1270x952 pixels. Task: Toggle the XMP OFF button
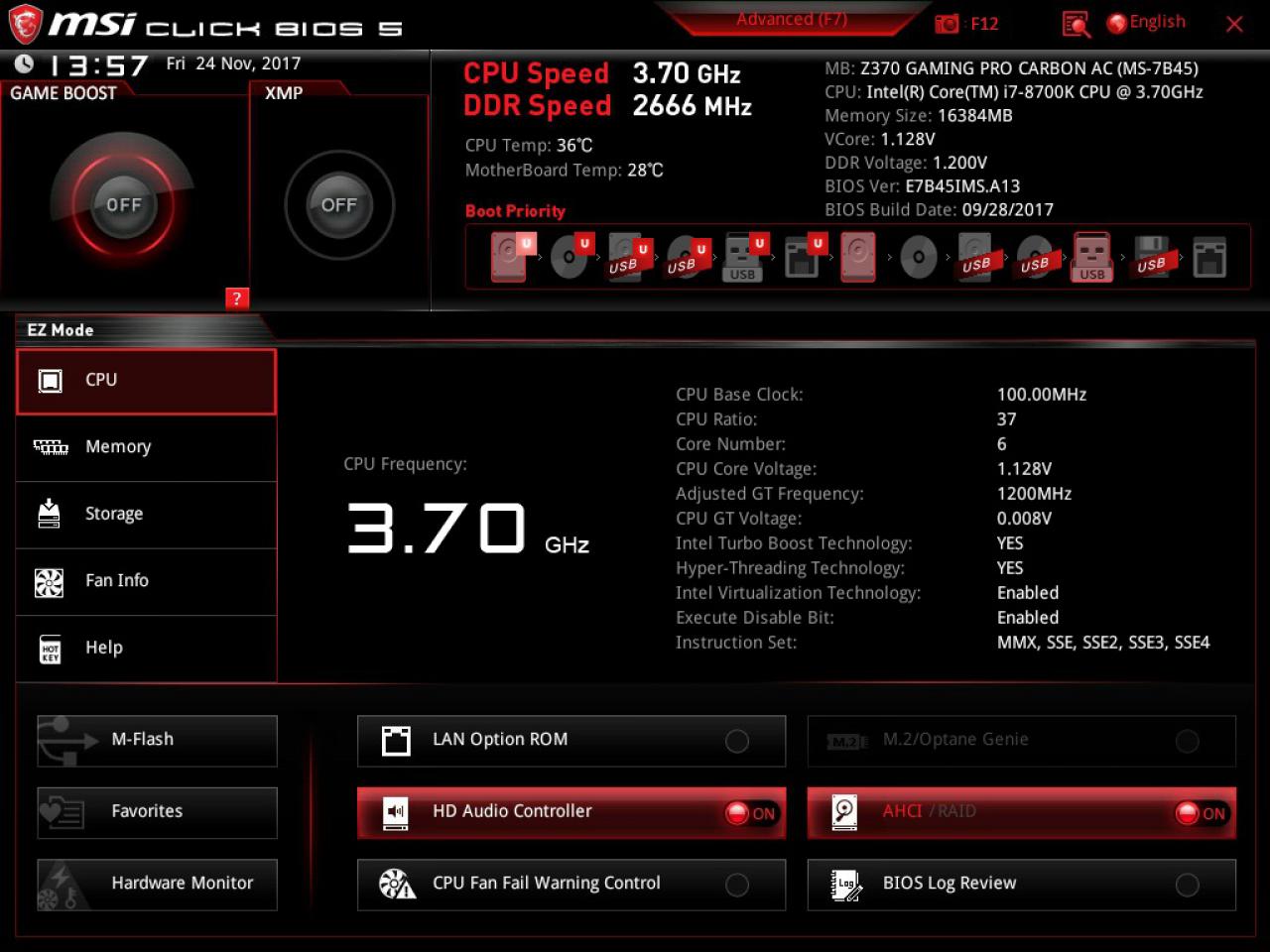(x=339, y=205)
